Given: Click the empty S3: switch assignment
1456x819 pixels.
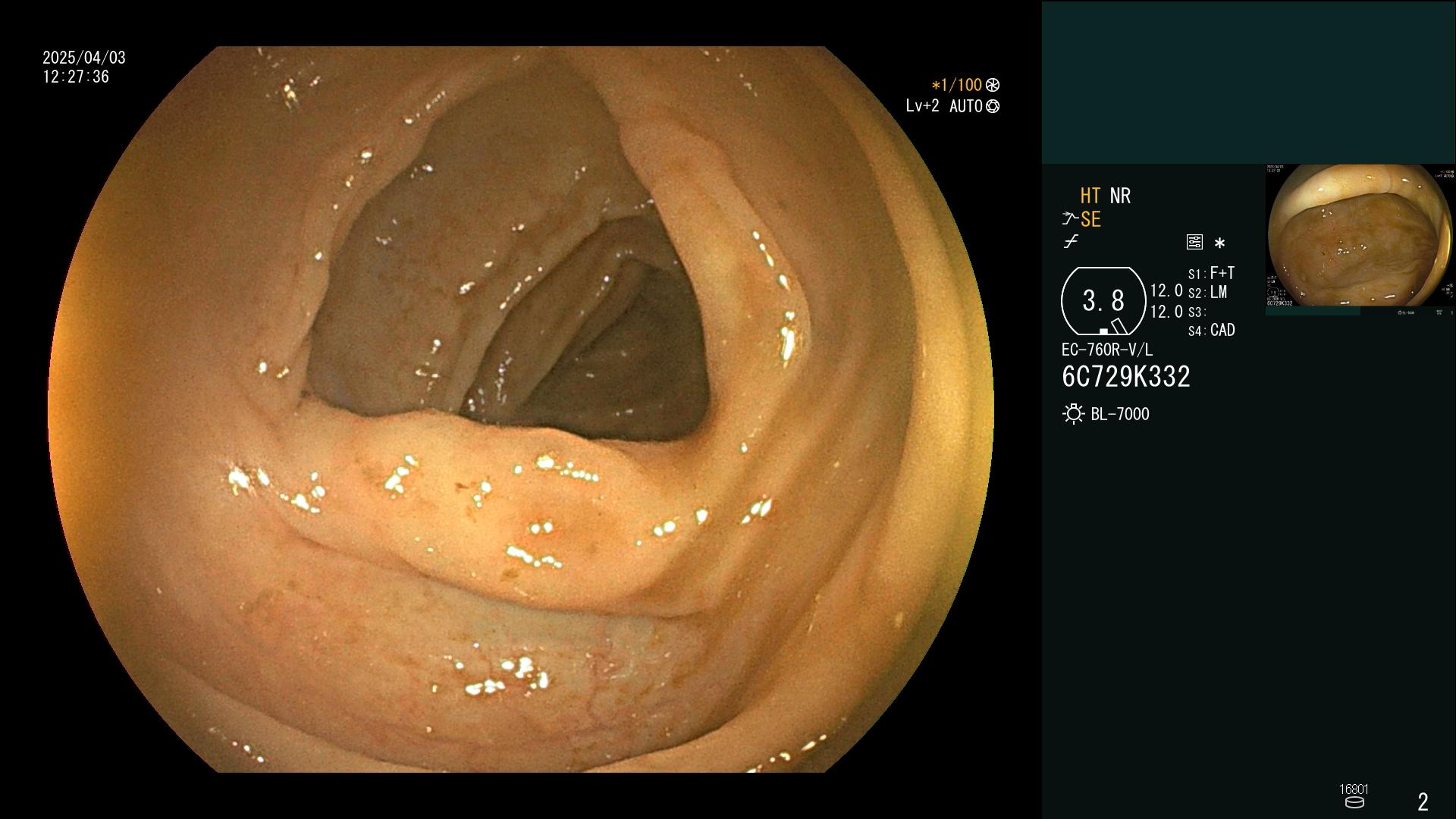Looking at the screenshot, I should (1197, 312).
